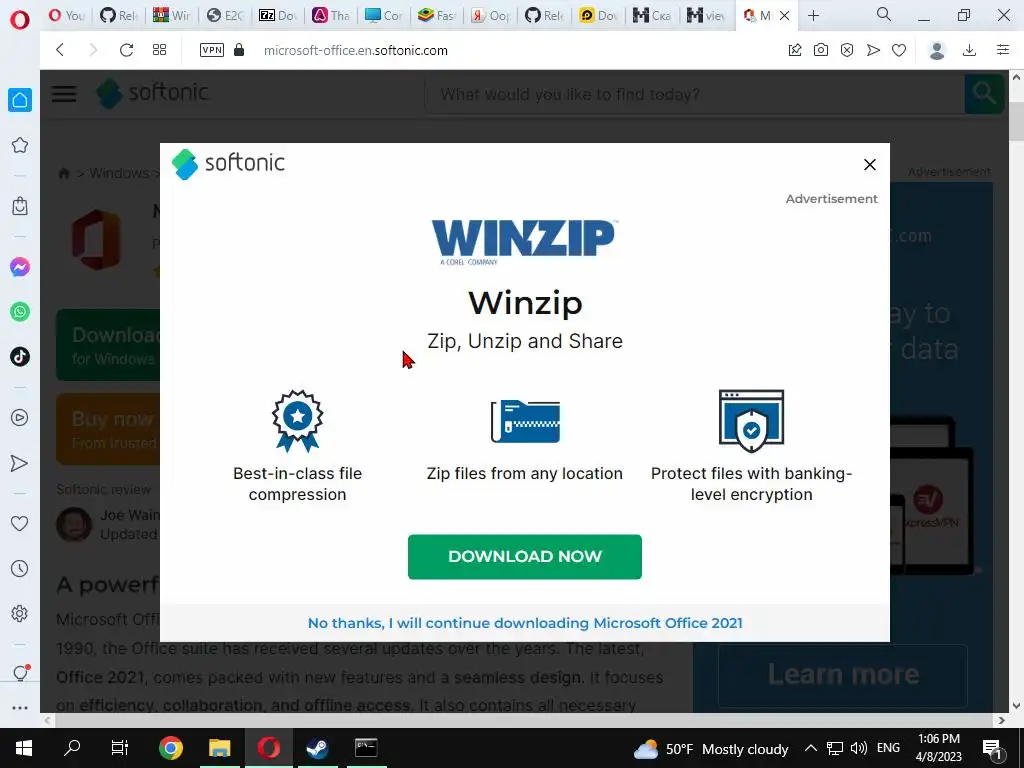Close the Winzip advertisement popup

click(870, 165)
